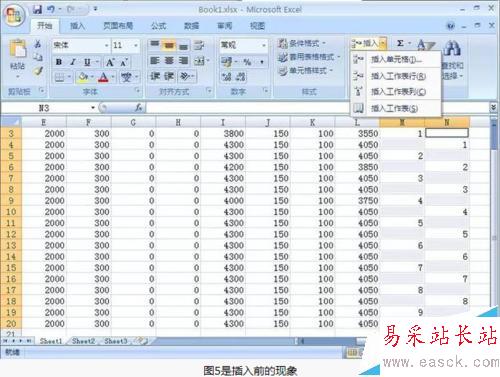Switch to the 插入 ribbon tab
This screenshot has height=377, width=500.
click(x=77, y=26)
